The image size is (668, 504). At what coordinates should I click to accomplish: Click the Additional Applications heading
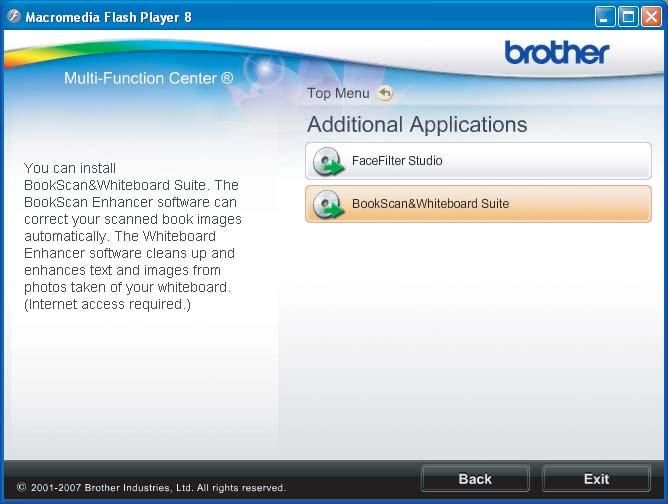click(417, 124)
